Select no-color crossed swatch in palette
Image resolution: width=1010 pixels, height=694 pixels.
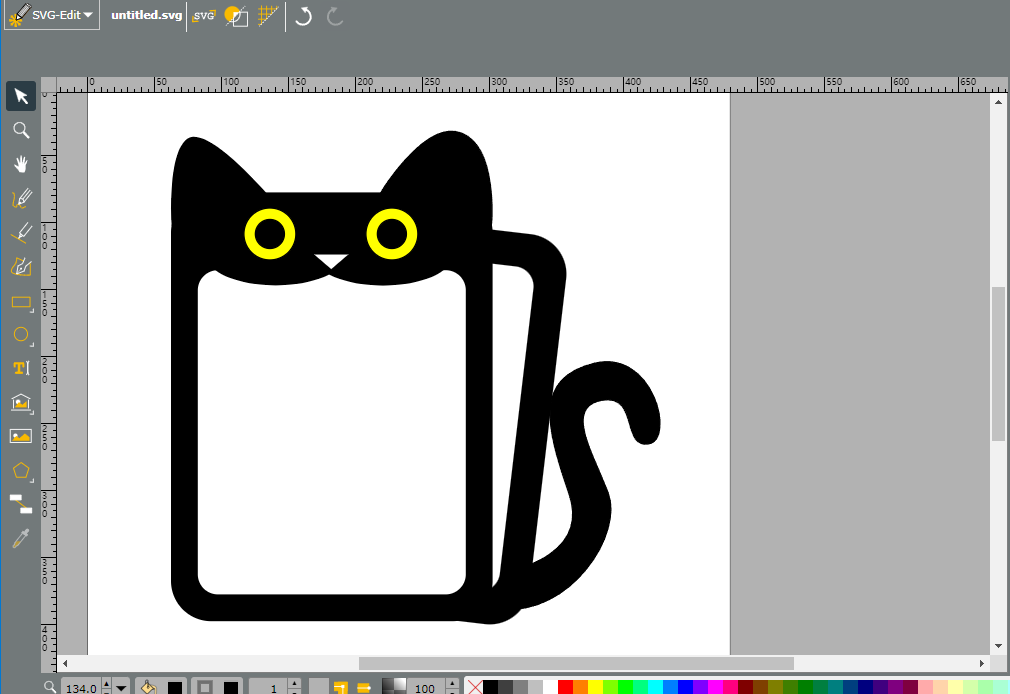(x=475, y=687)
